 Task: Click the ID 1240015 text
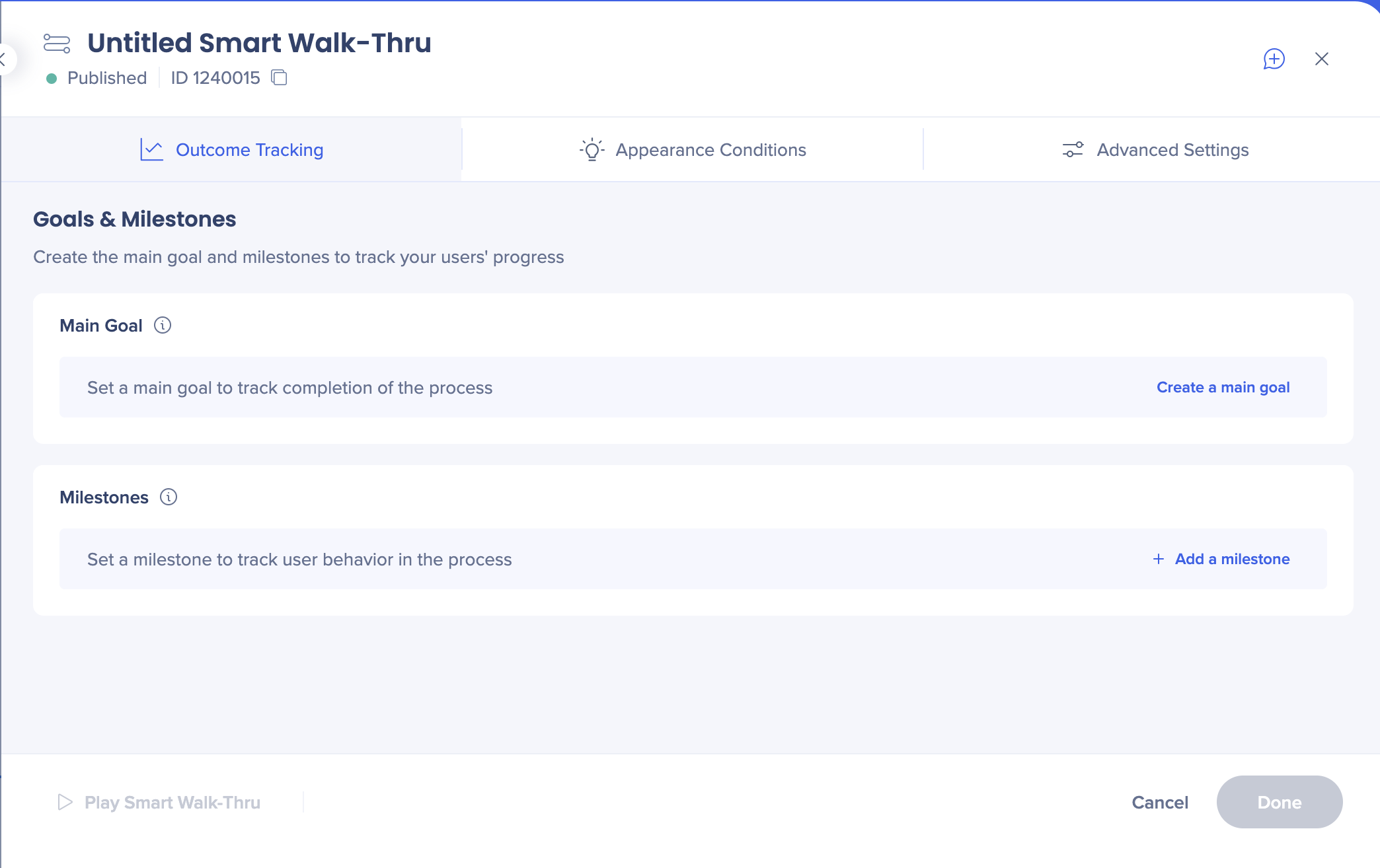tap(215, 78)
